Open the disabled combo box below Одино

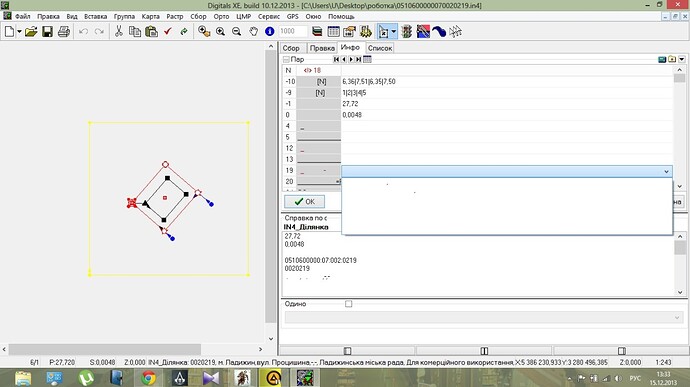[x=484, y=317]
